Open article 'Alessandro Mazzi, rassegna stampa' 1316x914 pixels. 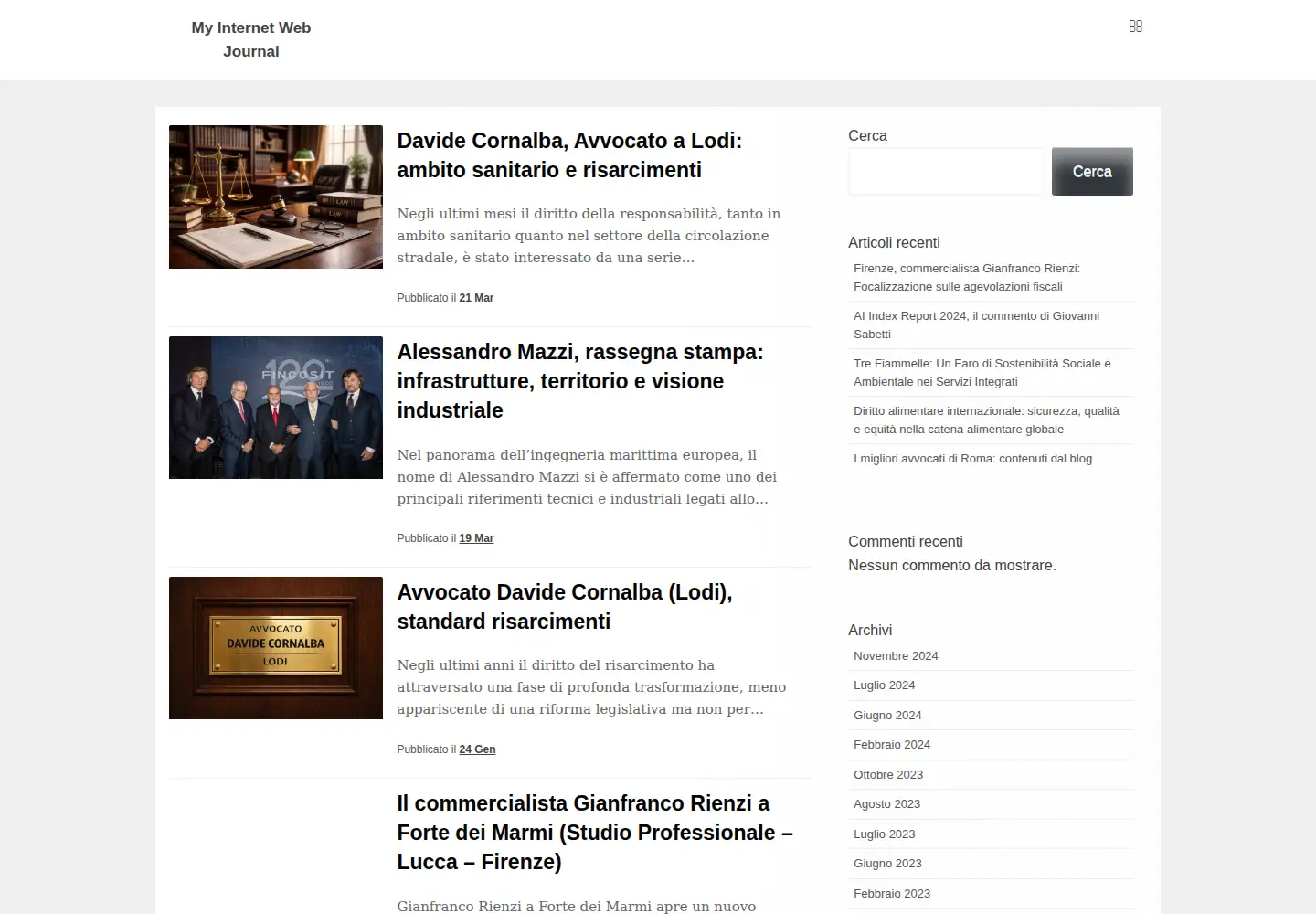point(580,381)
